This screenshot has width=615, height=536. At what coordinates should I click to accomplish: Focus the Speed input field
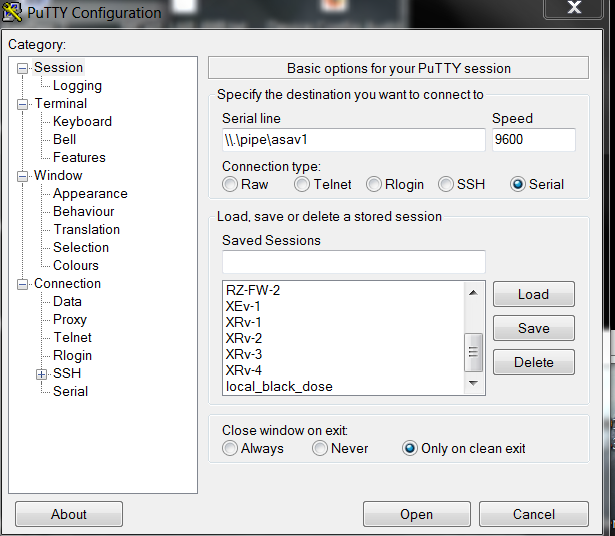click(534, 140)
